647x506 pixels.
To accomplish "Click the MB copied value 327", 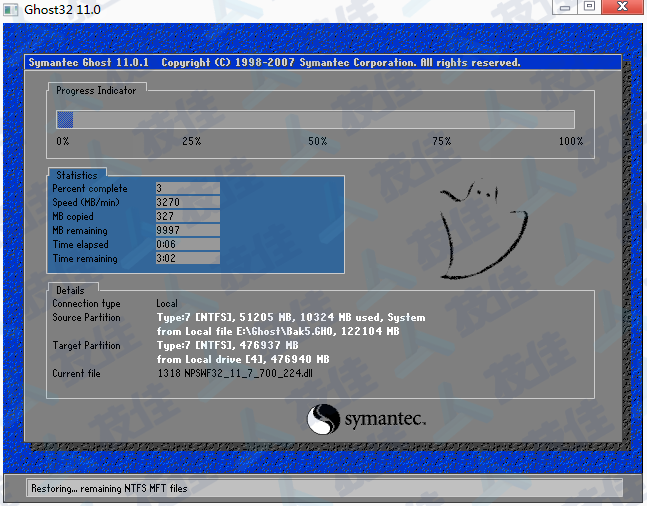I will (188, 216).
